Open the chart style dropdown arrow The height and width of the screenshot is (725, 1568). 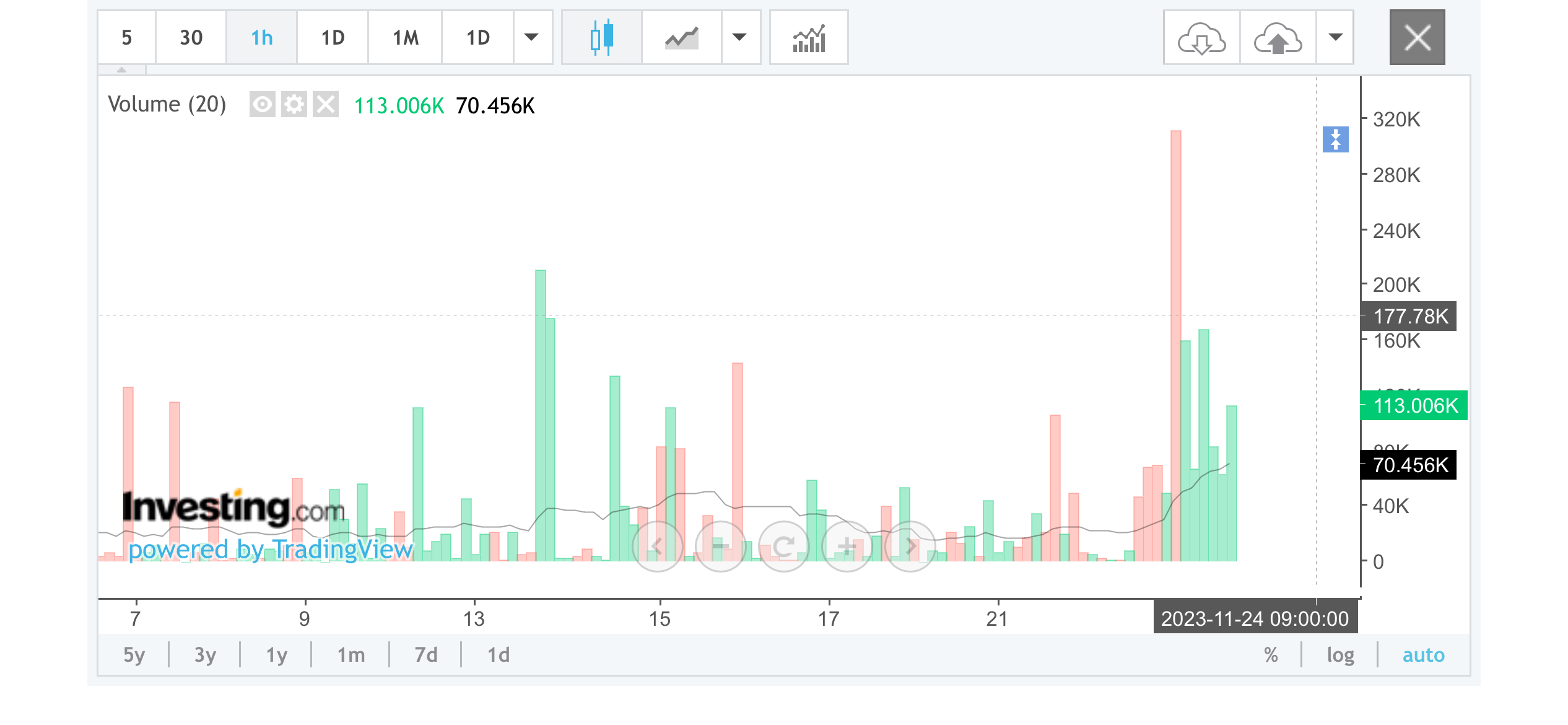coord(740,38)
